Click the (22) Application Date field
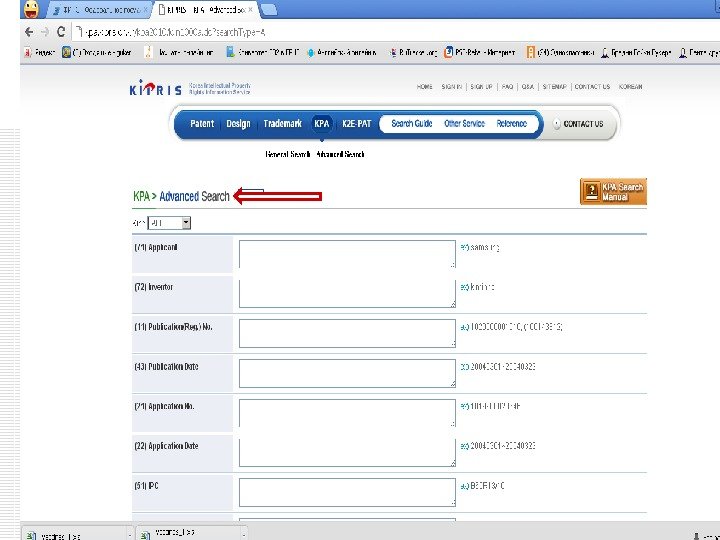720x540 pixels. (x=347, y=453)
